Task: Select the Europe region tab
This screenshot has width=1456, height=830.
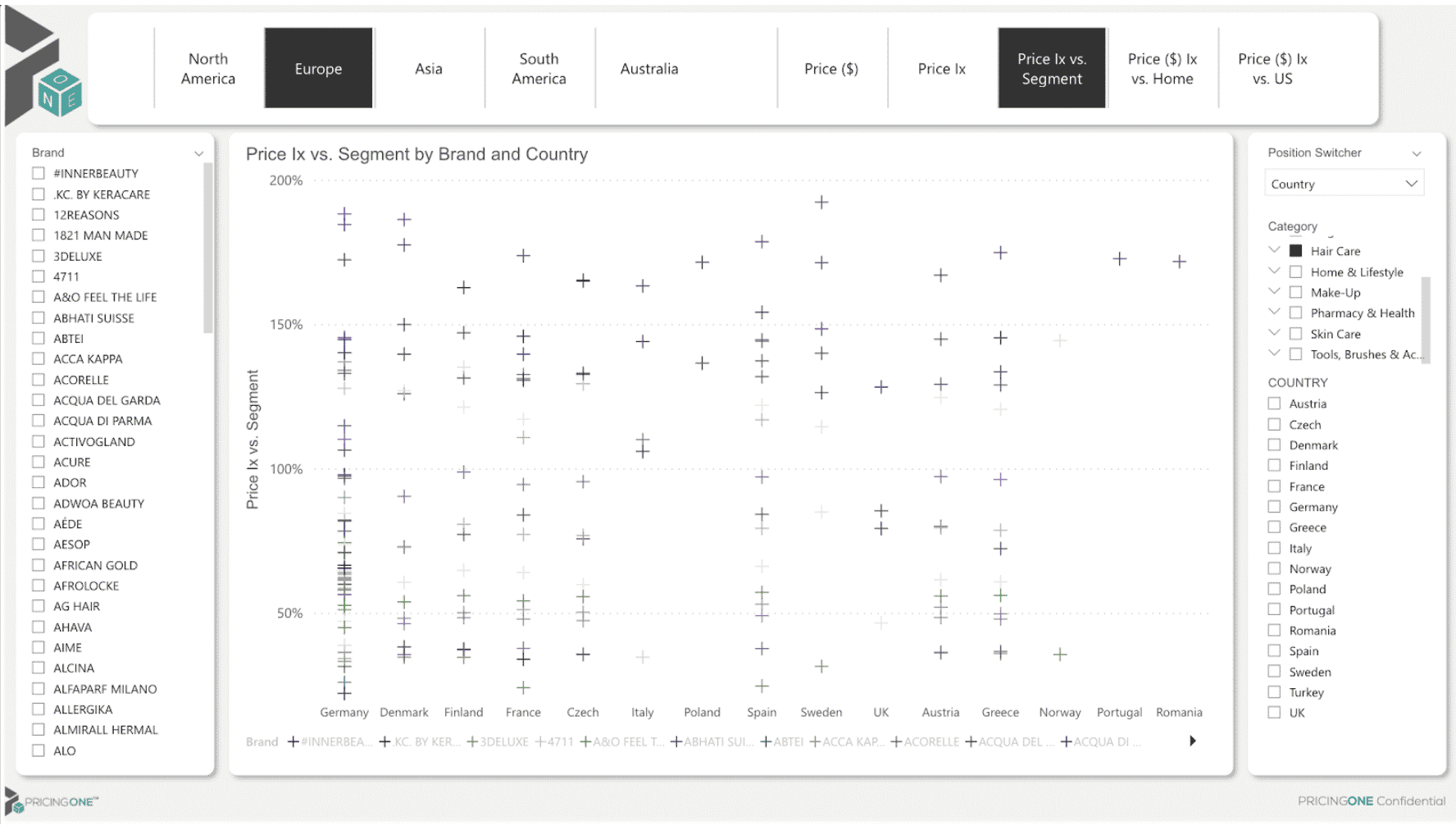Action: click(x=318, y=68)
